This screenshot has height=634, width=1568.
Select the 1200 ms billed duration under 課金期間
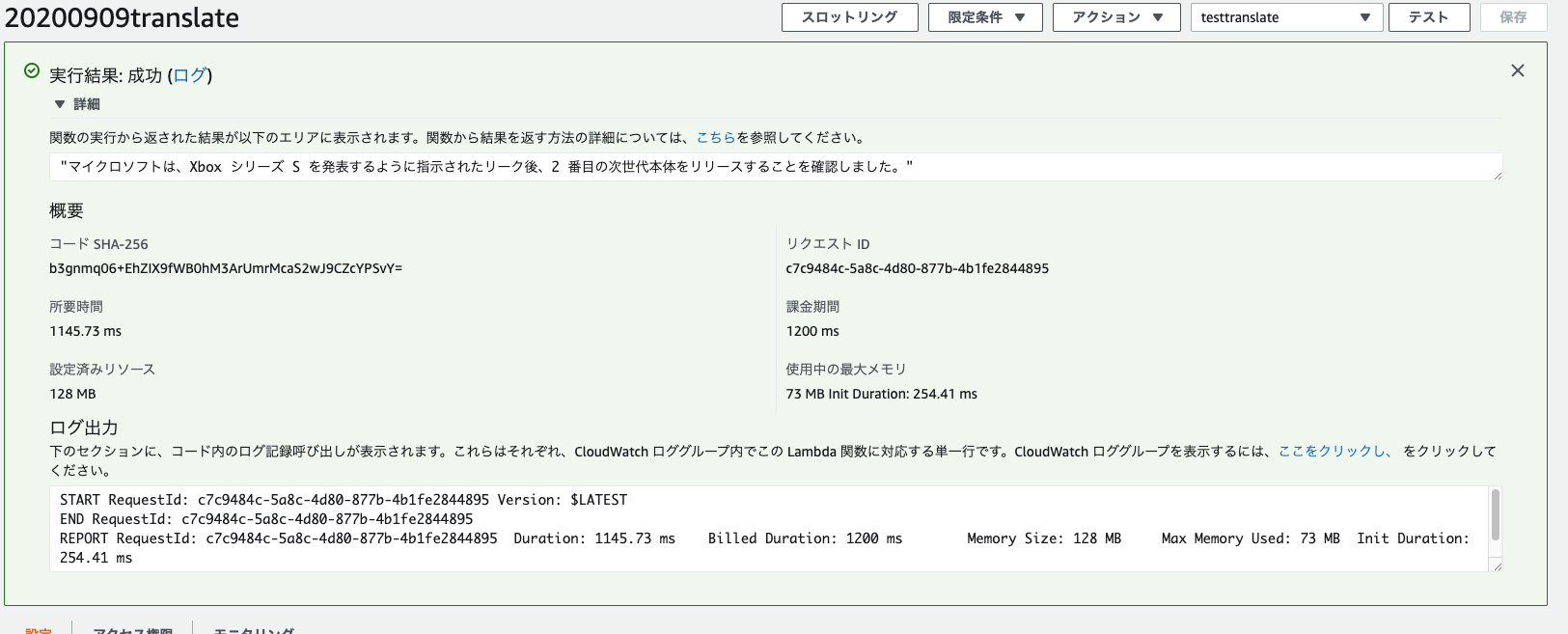pyautogui.click(x=812, y=331)
